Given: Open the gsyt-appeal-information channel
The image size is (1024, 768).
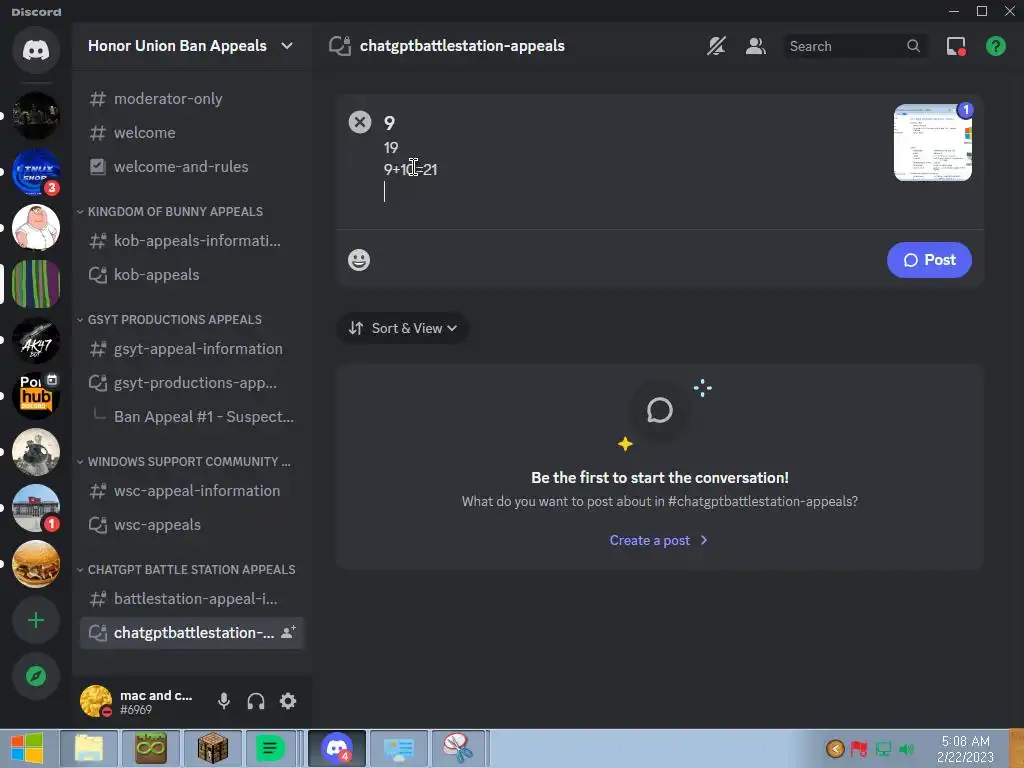Looking at the screenshot, I should click(x=192, y=349).
